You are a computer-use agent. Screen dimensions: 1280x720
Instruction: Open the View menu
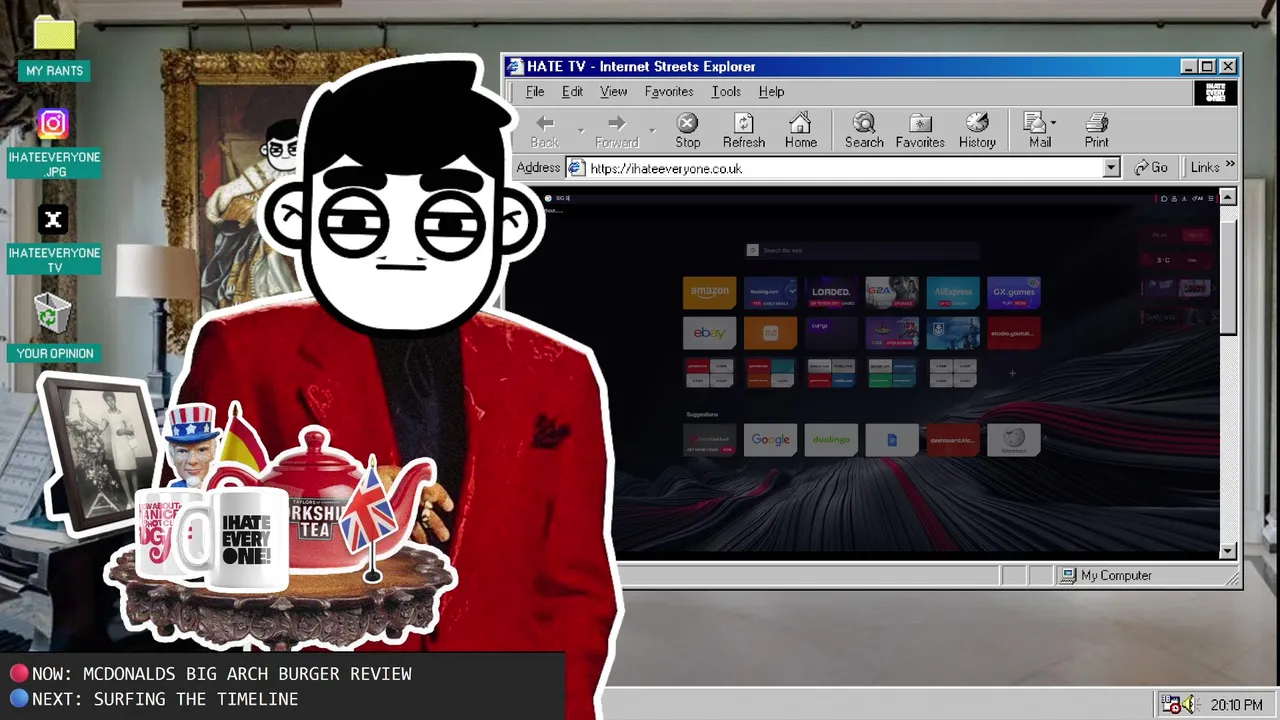(x=613, y=92)
